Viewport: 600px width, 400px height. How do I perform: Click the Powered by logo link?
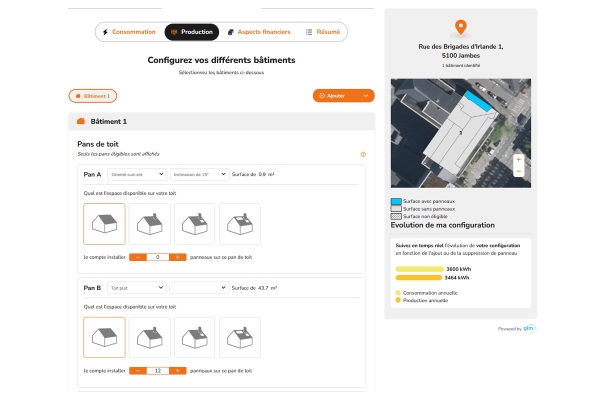point(530,328)
